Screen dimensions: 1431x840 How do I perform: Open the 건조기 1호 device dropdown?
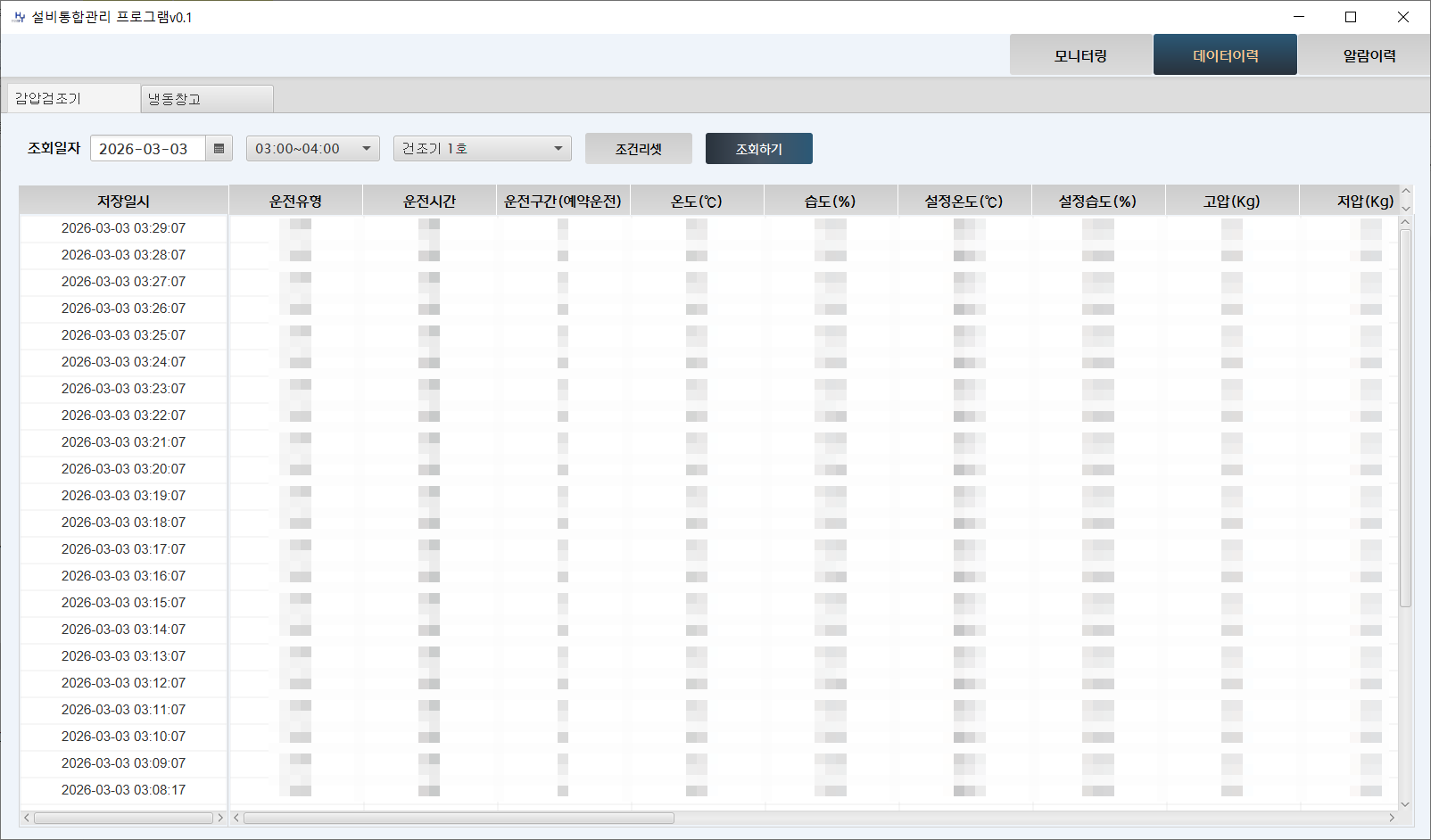click(x=558, y=149)
